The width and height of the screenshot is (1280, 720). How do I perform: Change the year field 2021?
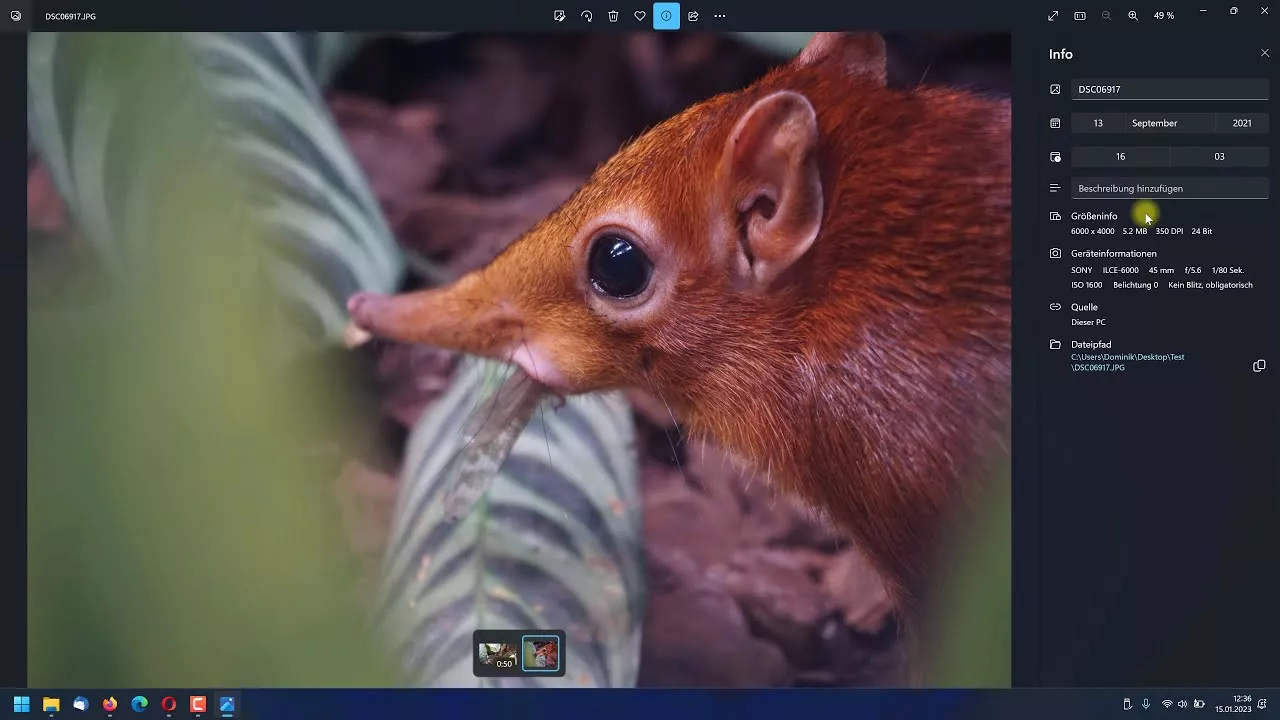click(x=1242, y=123)
